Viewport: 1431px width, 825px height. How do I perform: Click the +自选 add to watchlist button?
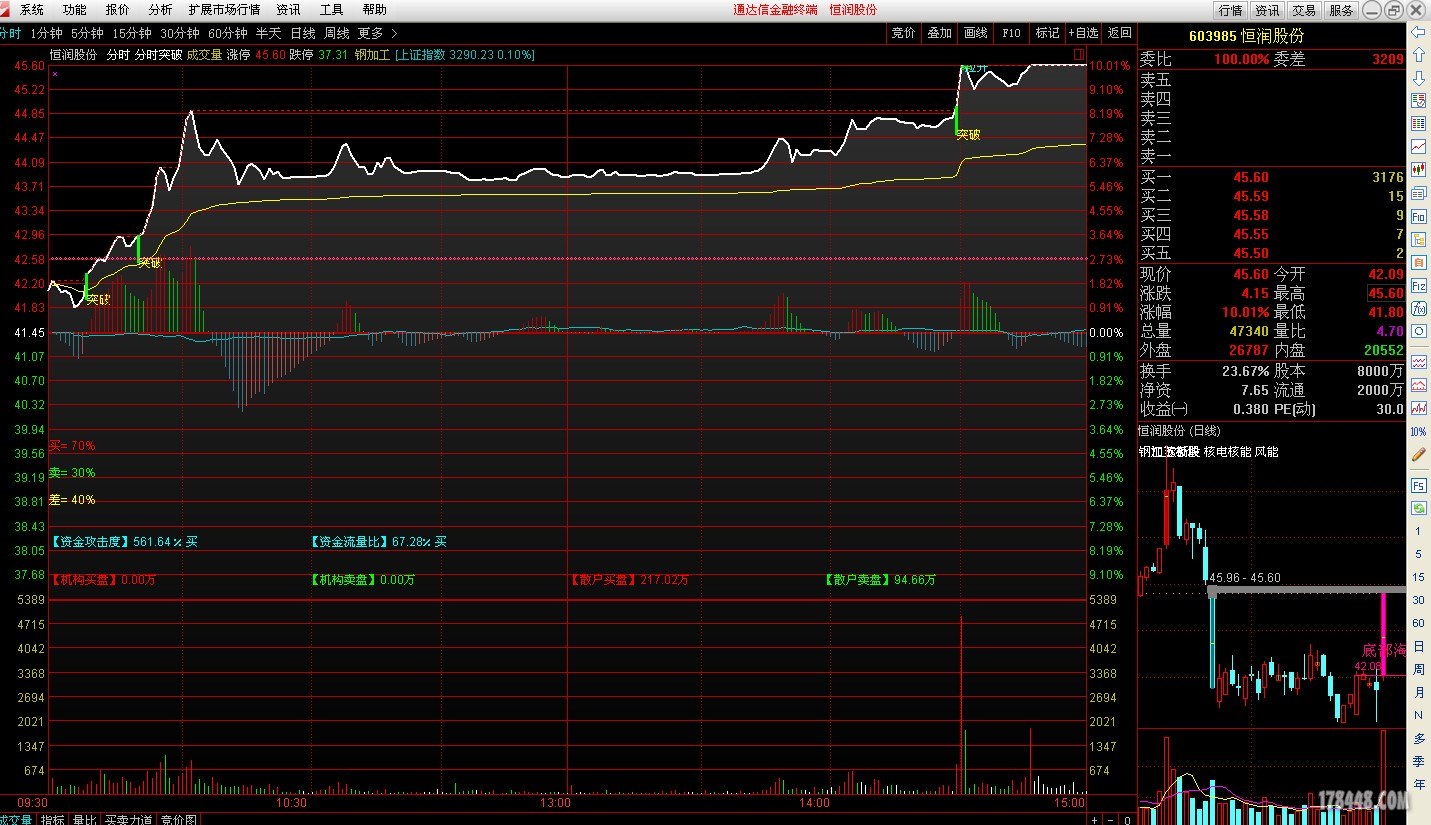pos(1083,33)
